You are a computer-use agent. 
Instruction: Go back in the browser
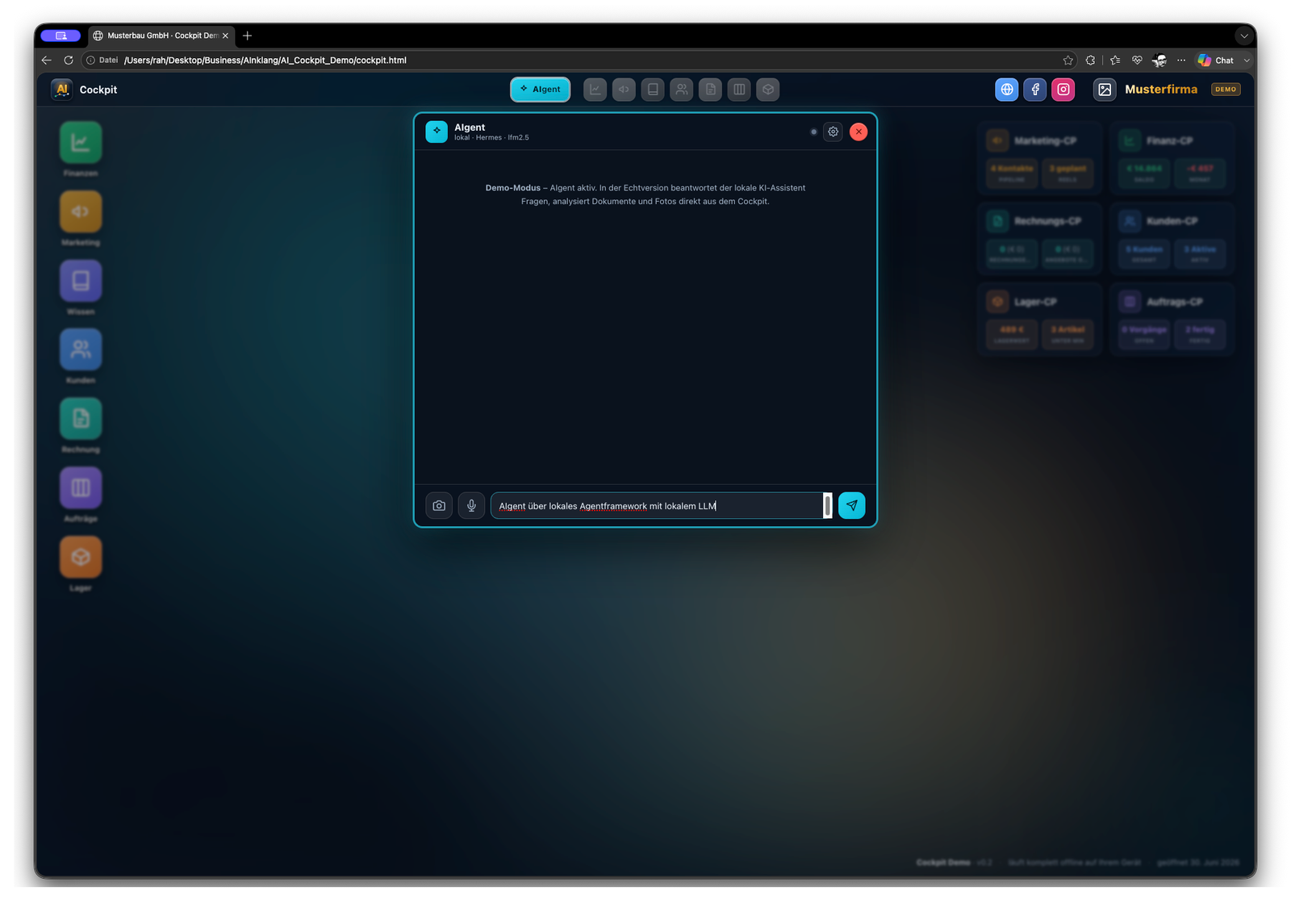[x=46, y=61]
